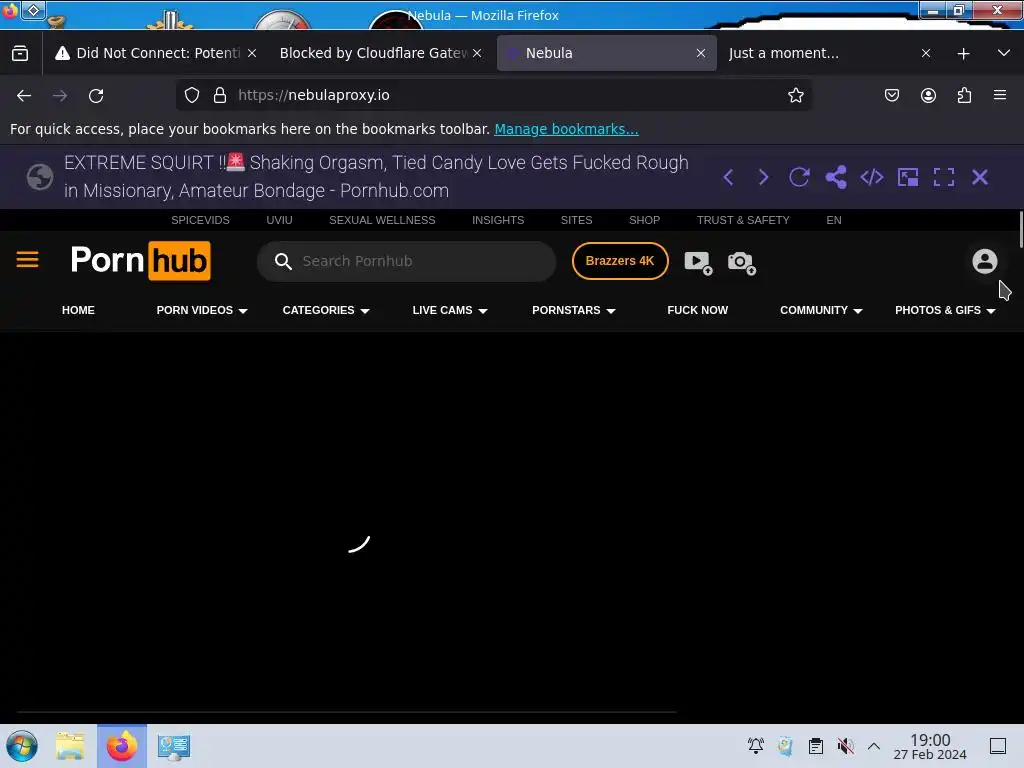Close proxied page with Nebula's purple X
Viewport: 1024px width, 768px height.
click(980, 177)
